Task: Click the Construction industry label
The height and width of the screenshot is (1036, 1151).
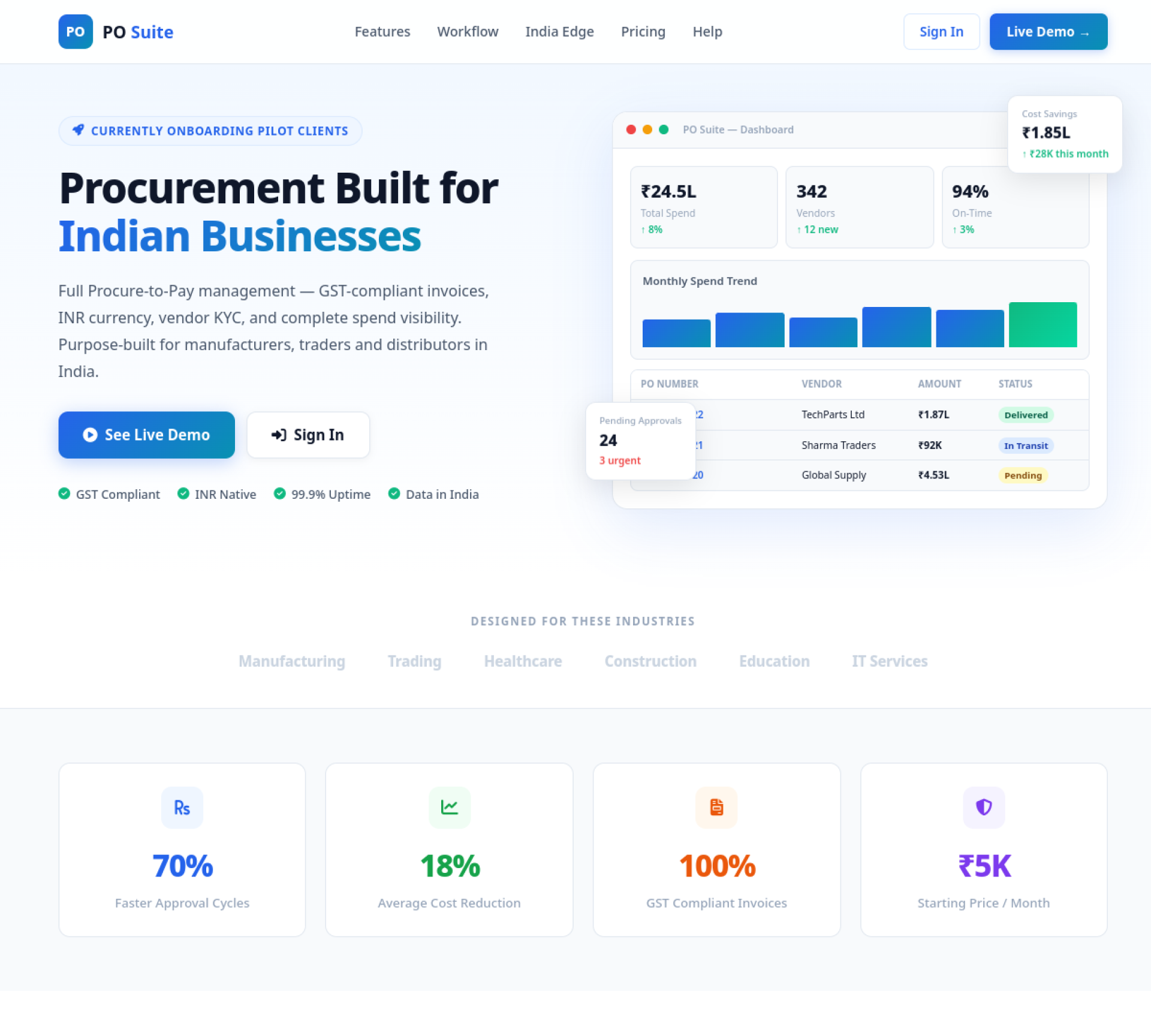Action: click(x=650, y=661)
